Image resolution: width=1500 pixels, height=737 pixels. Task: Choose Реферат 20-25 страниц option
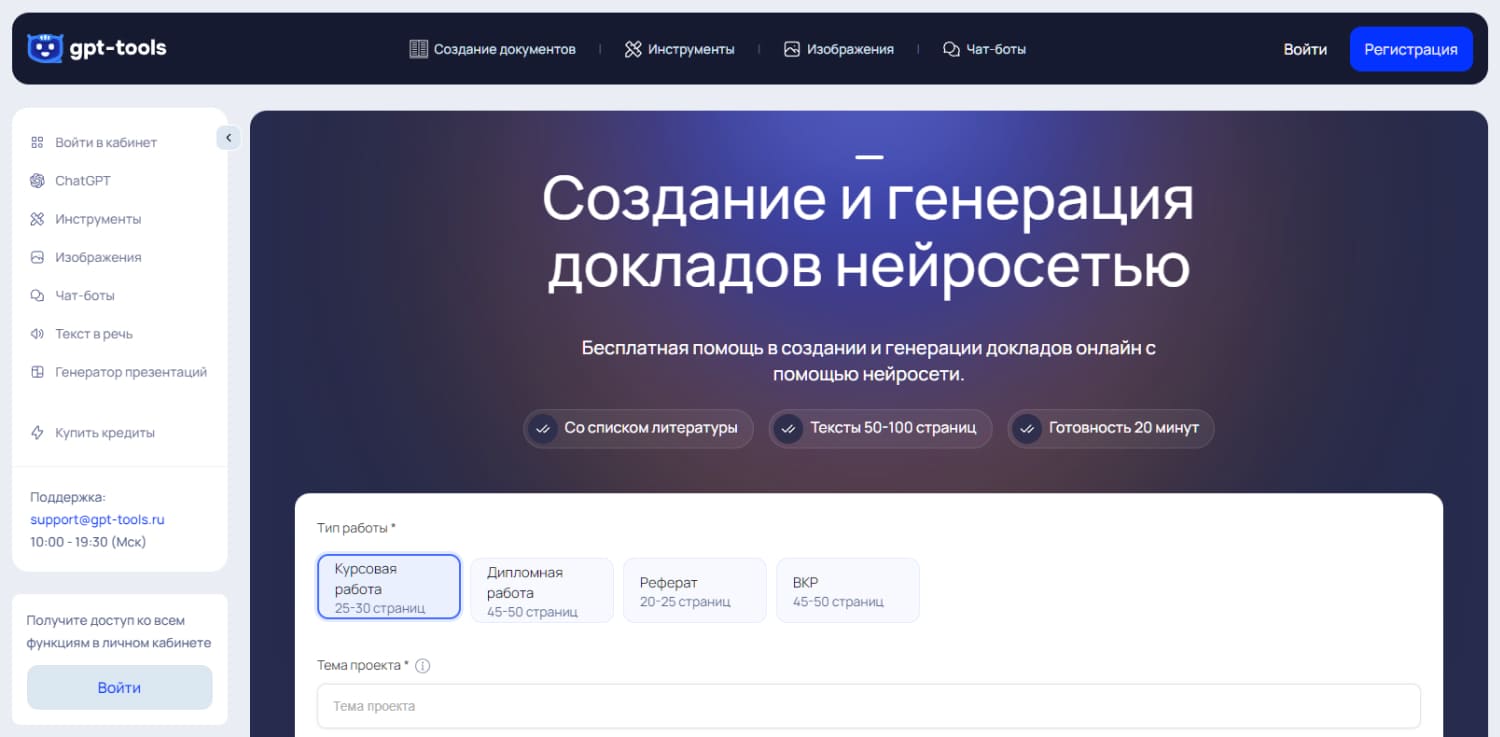[x=694, y=590]
